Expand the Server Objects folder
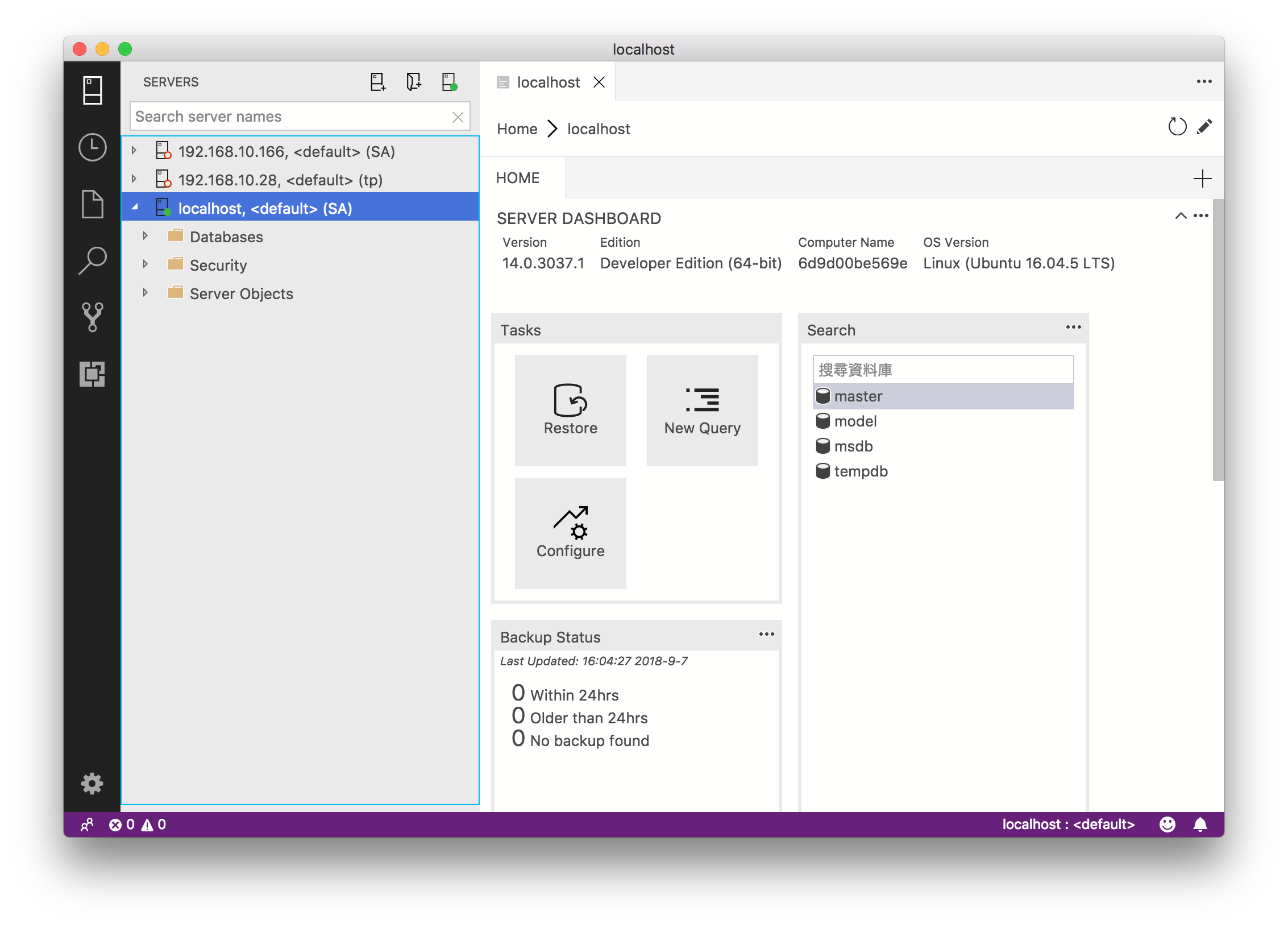This screenshot has height=928, width=1288. 146,293
